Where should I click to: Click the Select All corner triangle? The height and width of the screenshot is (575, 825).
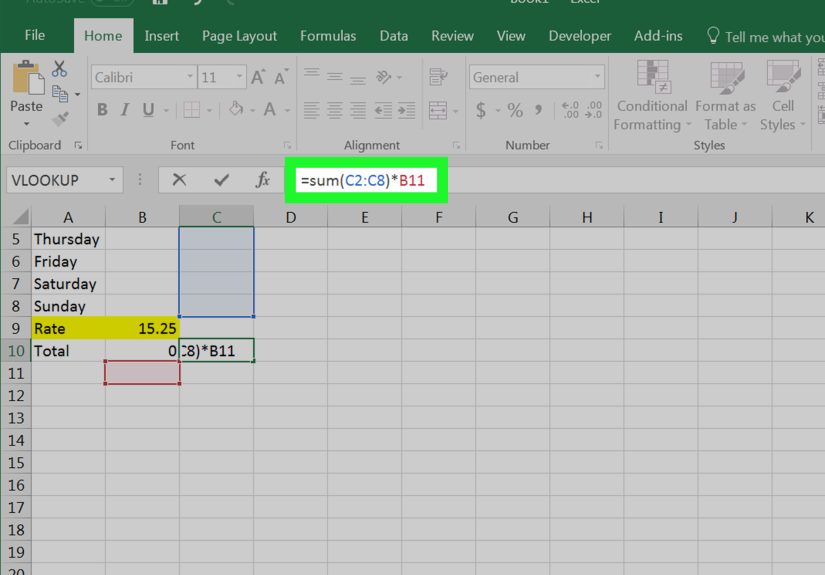pos(20,217)
